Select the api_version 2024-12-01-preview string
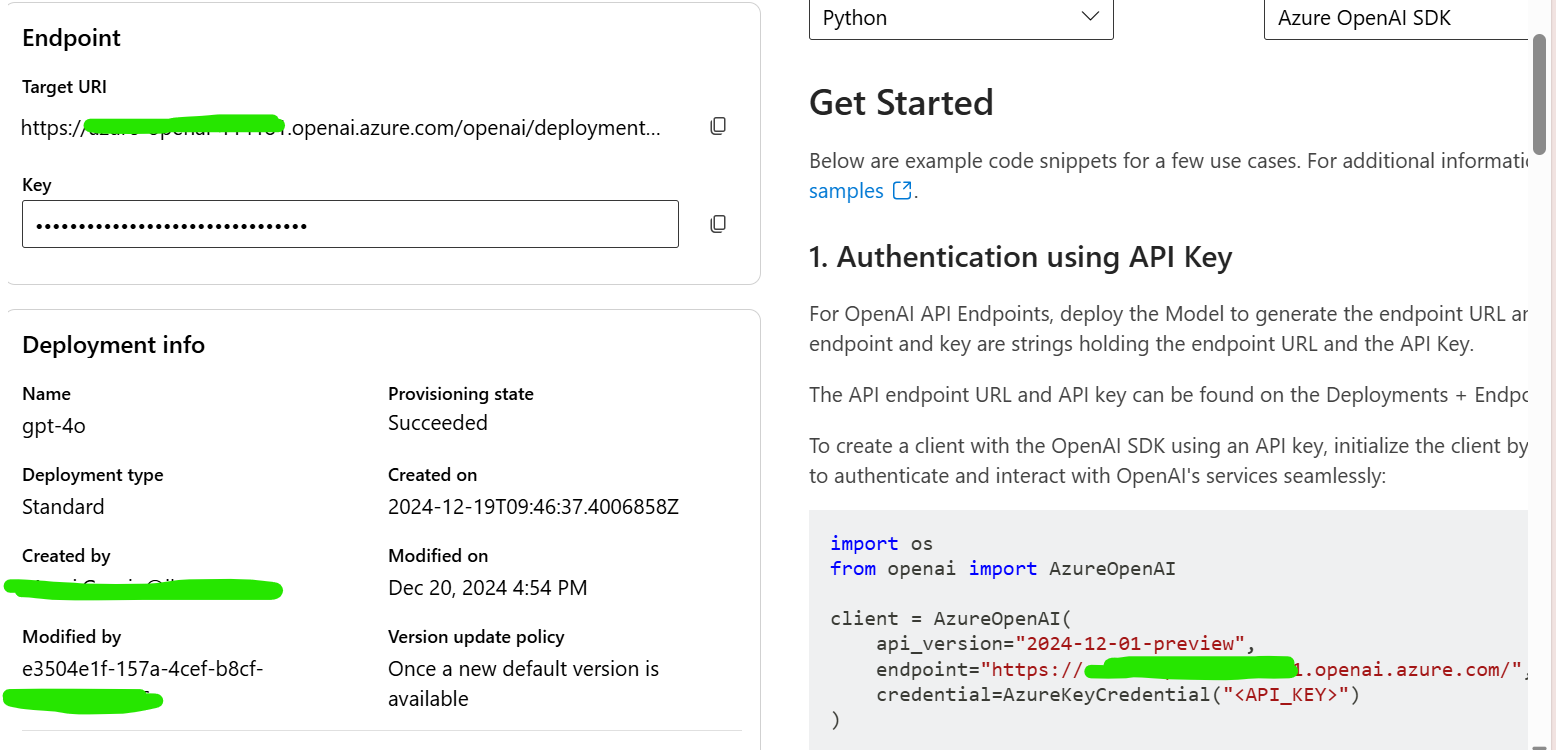The height and width of the screenshot is (750, 1556). click(x=1130, y=643)
